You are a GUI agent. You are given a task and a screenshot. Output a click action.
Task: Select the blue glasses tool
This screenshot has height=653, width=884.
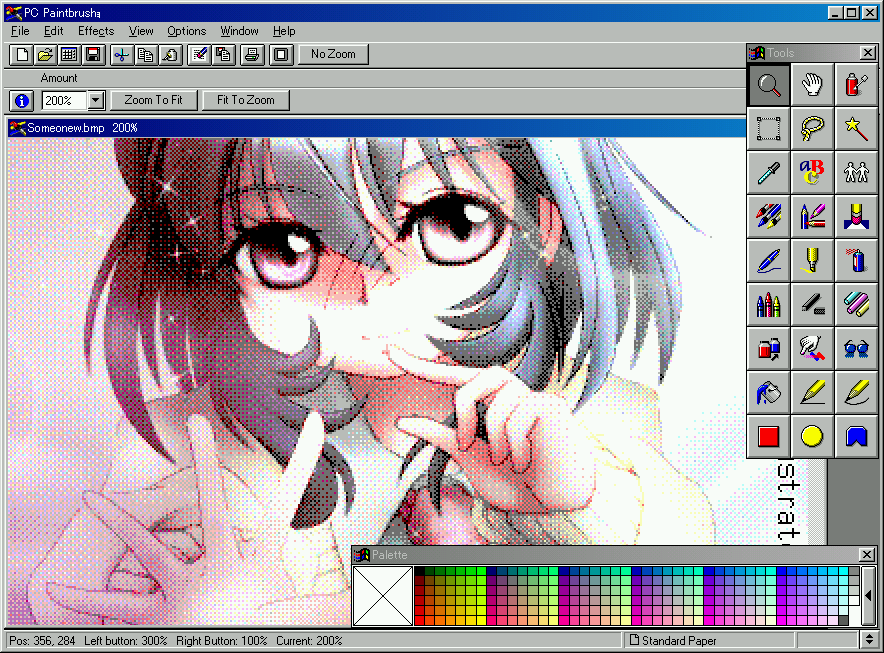coord(856,348)
